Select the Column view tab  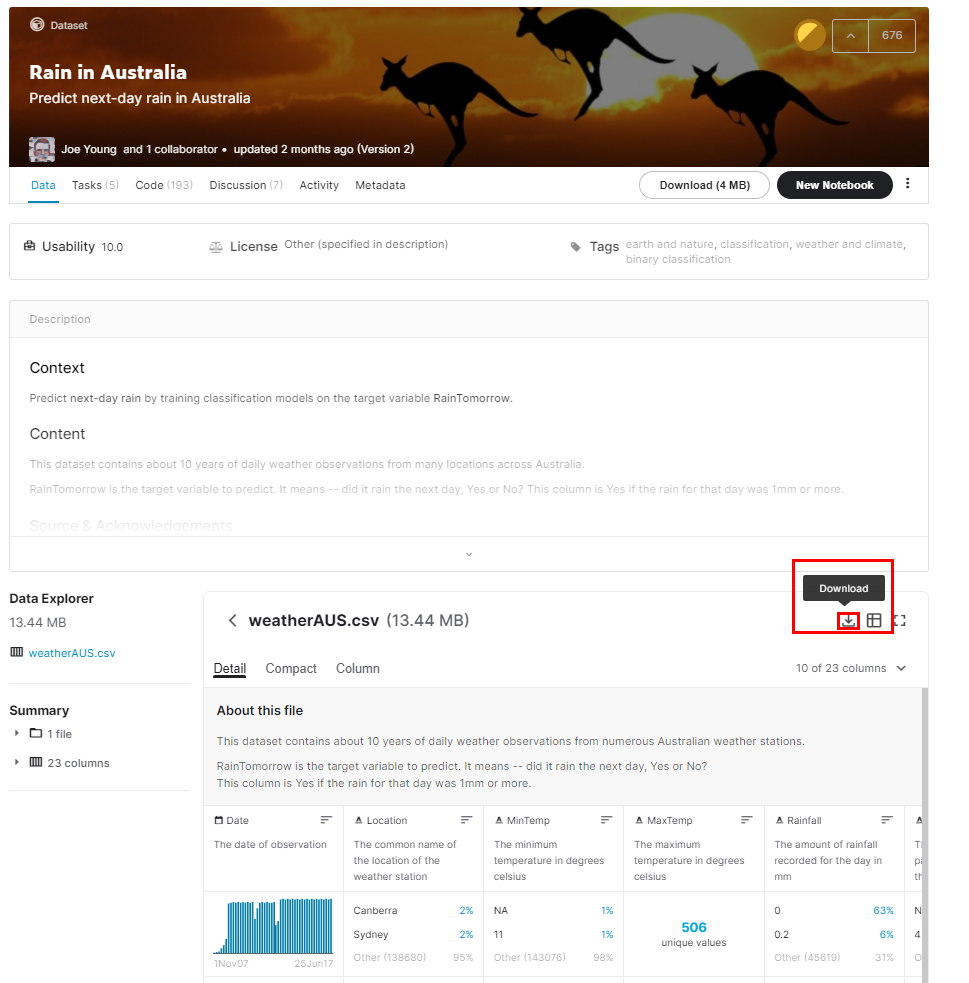tap(358, 668)
